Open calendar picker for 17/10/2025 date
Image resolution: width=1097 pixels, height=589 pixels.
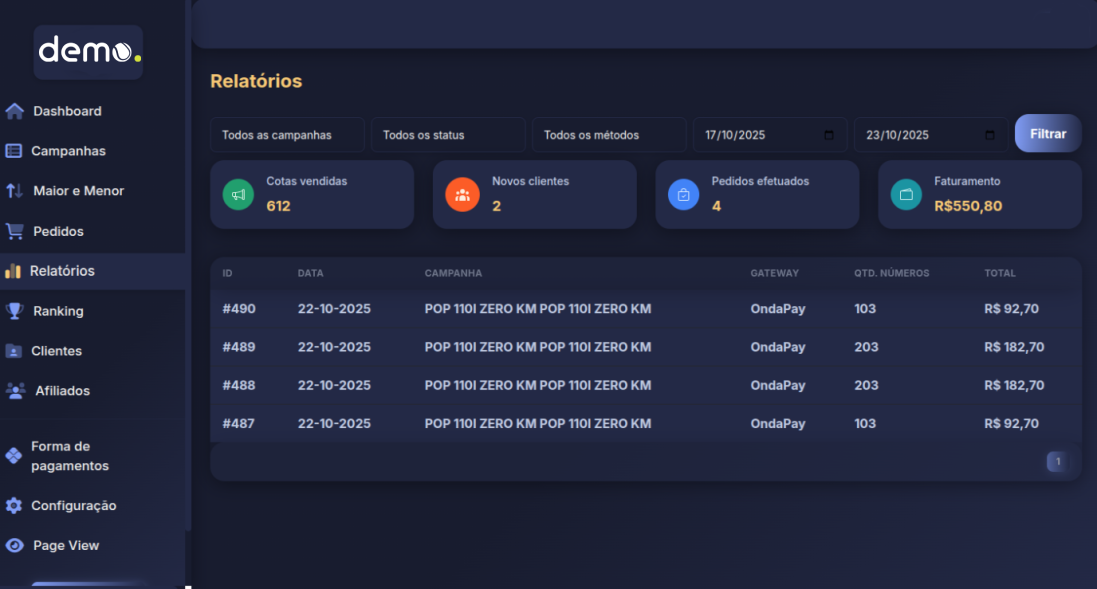829,135
